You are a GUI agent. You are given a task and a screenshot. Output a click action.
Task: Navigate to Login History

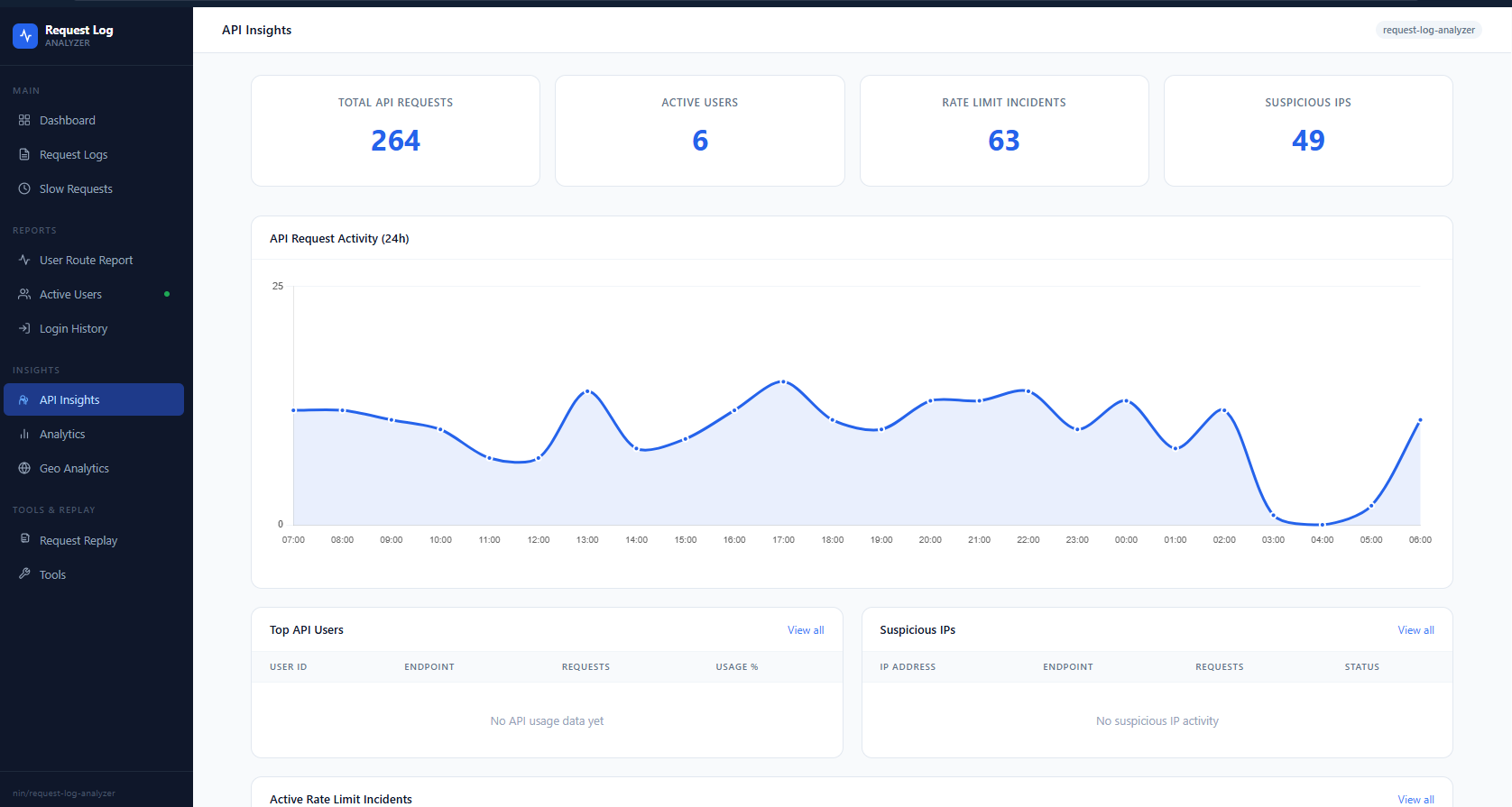pos(94,328)
